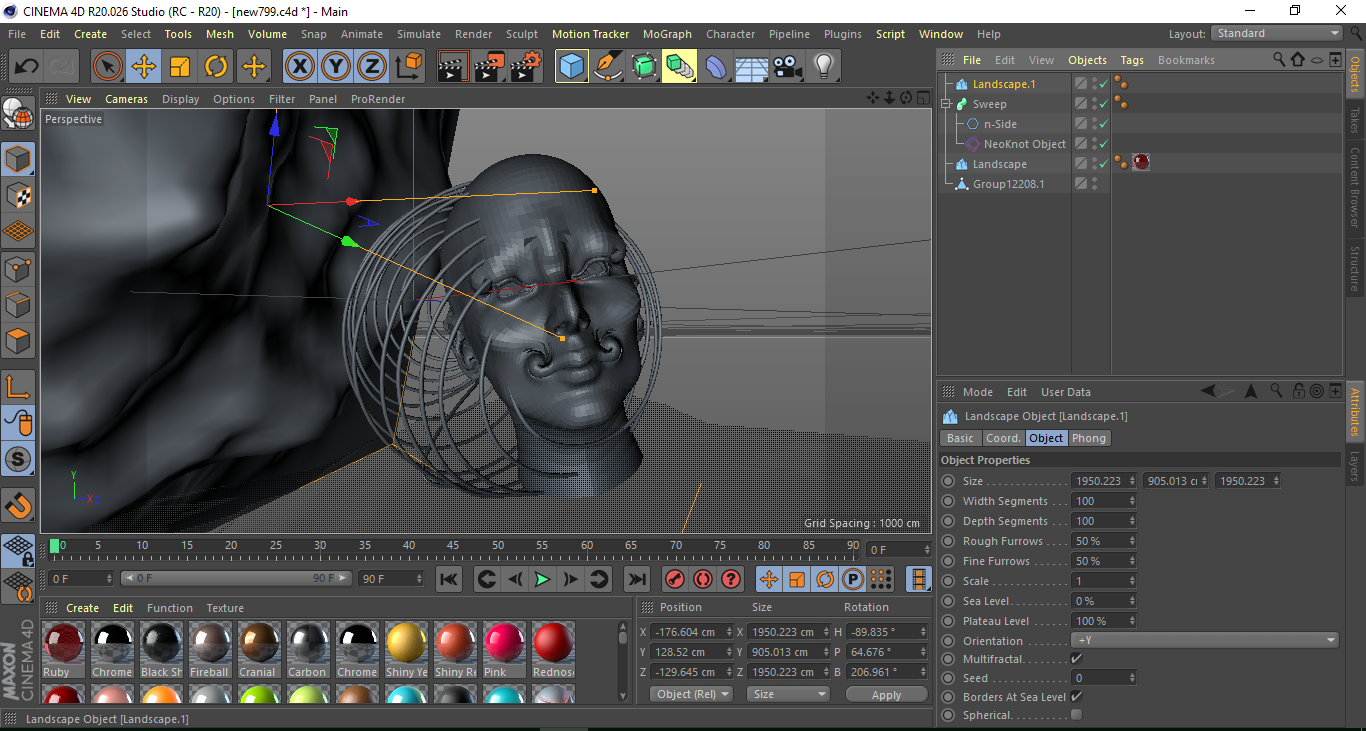Toggle Landscape.1 enabled checkmark
The width and height of the screenshot is (1366, 731).
click(1103, 84)
